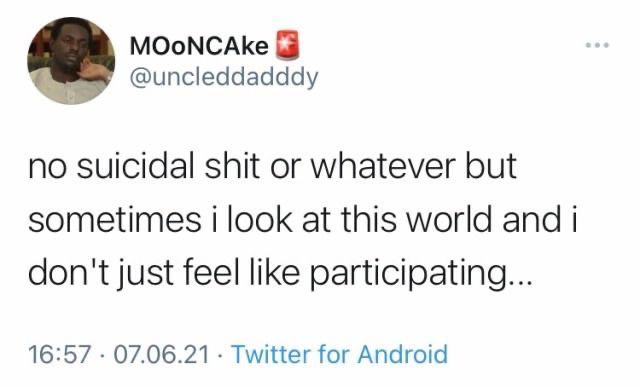Click the 16:57 timestamp
This screenshot has width=640, height=387.
point(58,354)
